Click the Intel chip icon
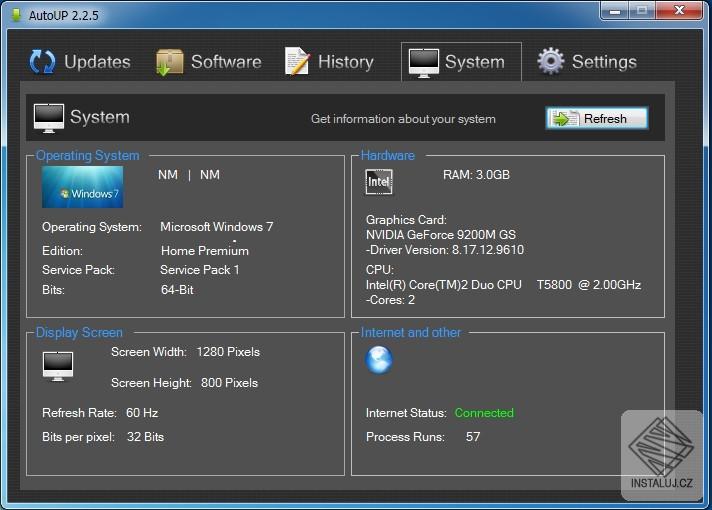The width and height of the screenshot is (712, 510). pos(379,181)
